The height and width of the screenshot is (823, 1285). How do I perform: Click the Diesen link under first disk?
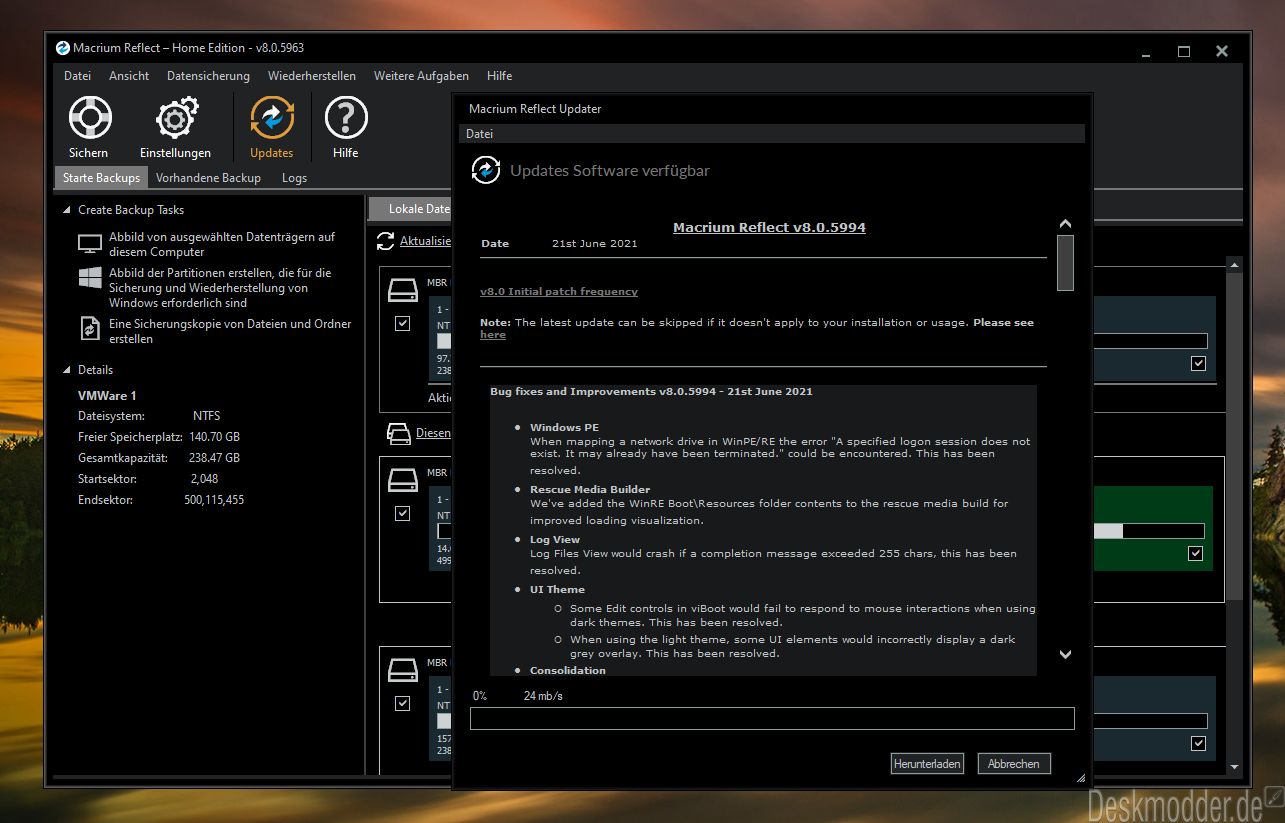433,434
